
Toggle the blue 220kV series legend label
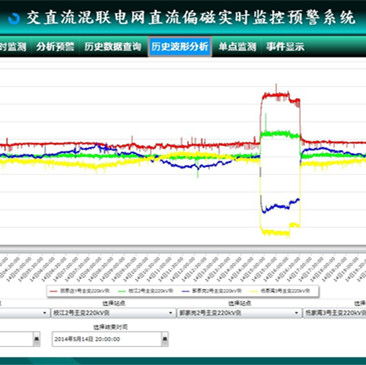(217, 291)
